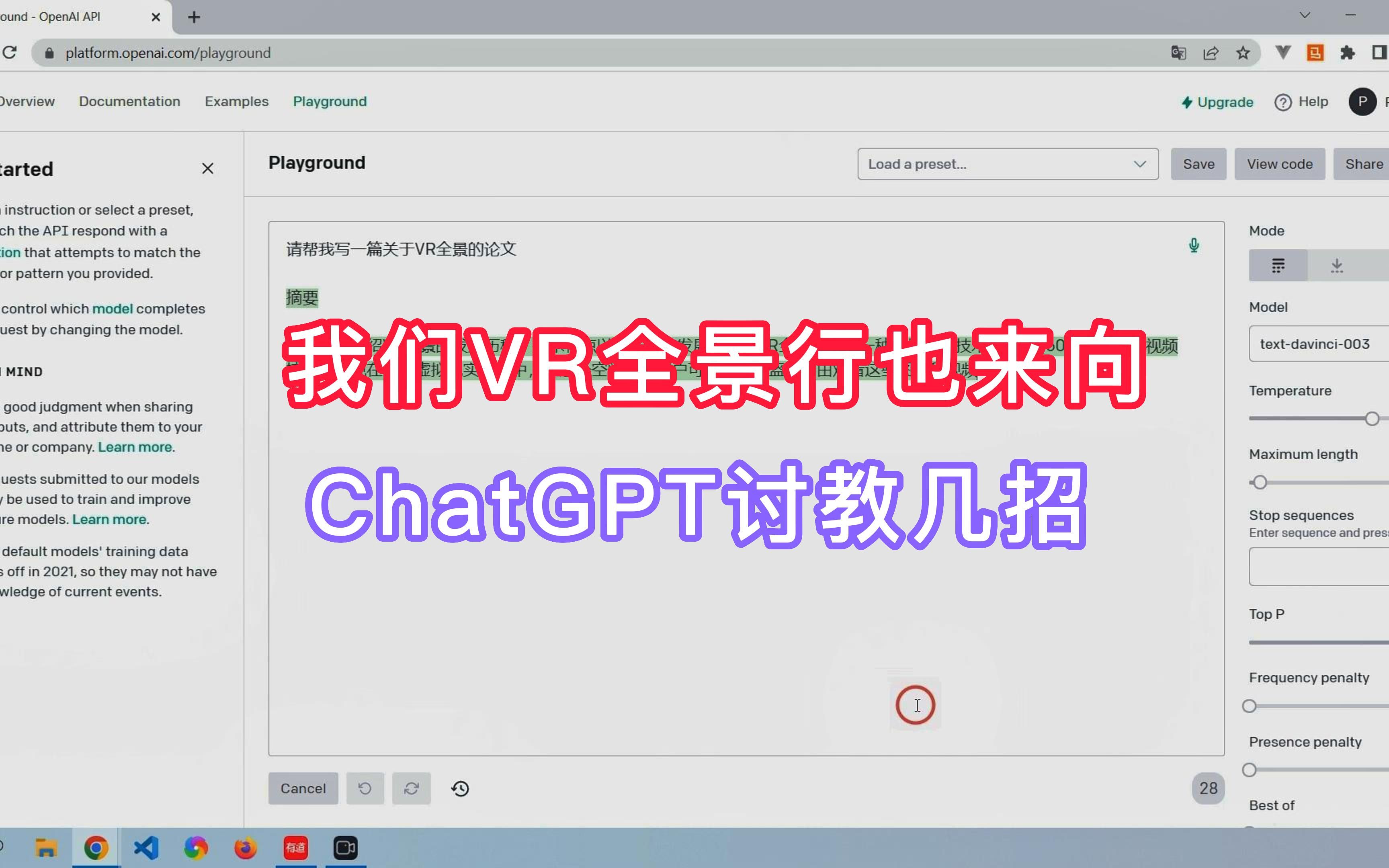The height and width of the screenshot is (868, 1389).
Task: Click the Cancel button
Action: click(x=303, y=788)
